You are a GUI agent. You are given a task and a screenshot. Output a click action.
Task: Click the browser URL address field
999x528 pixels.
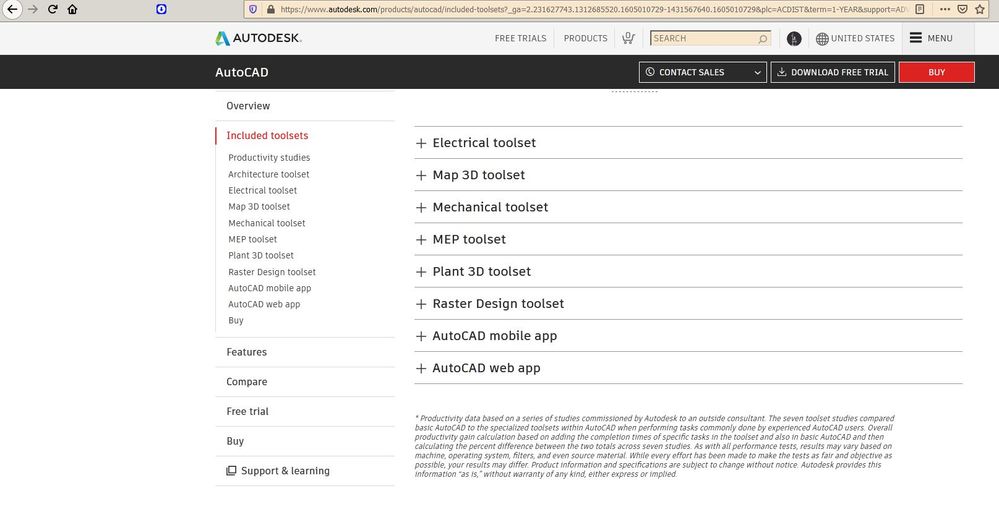[x=593, y=9]
